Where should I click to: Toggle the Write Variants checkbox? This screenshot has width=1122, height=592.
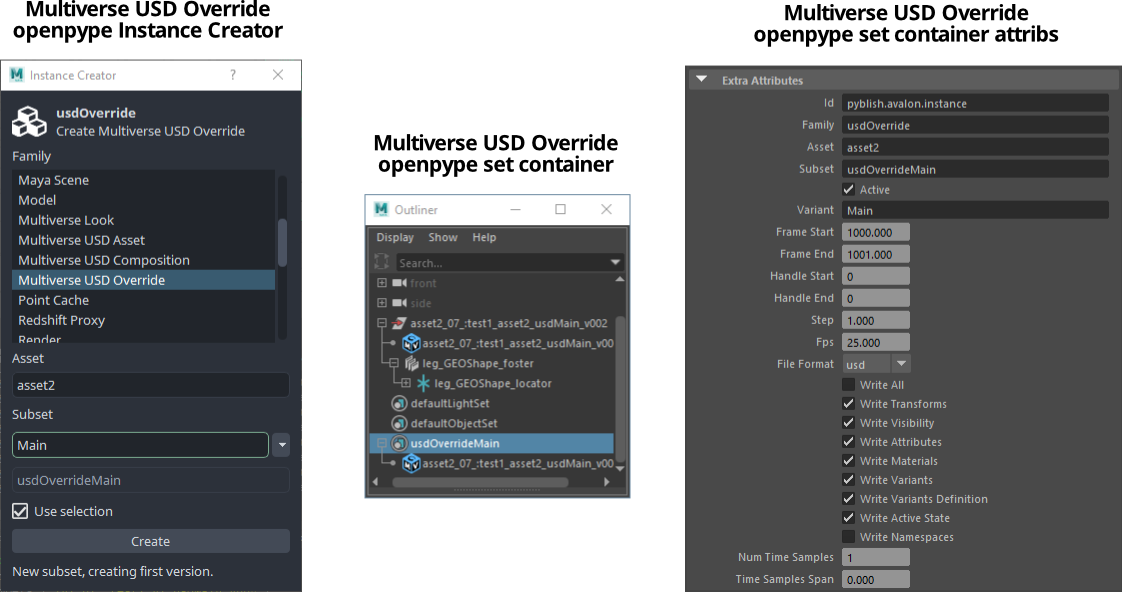click(x=849, y=480)
